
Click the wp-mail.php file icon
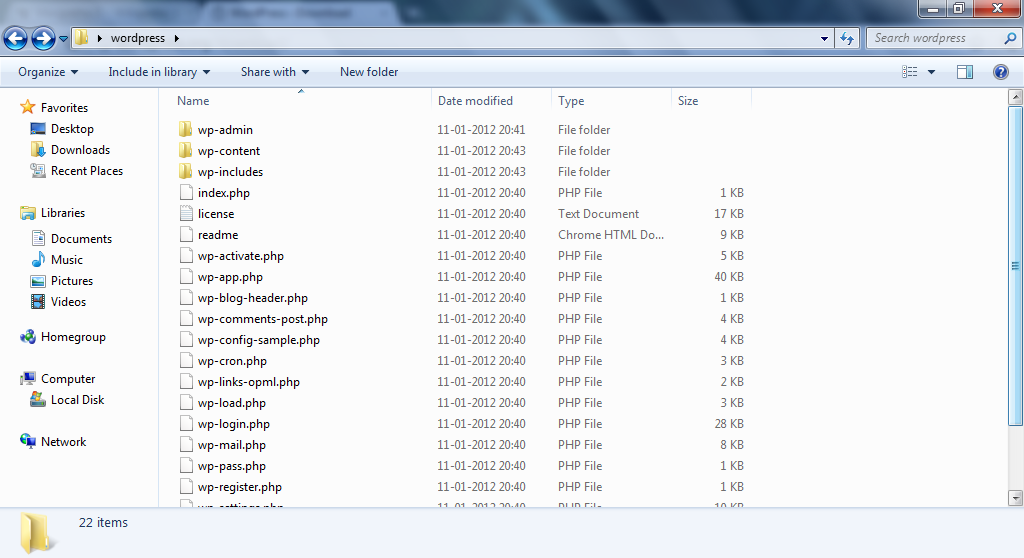pos(186,444)
